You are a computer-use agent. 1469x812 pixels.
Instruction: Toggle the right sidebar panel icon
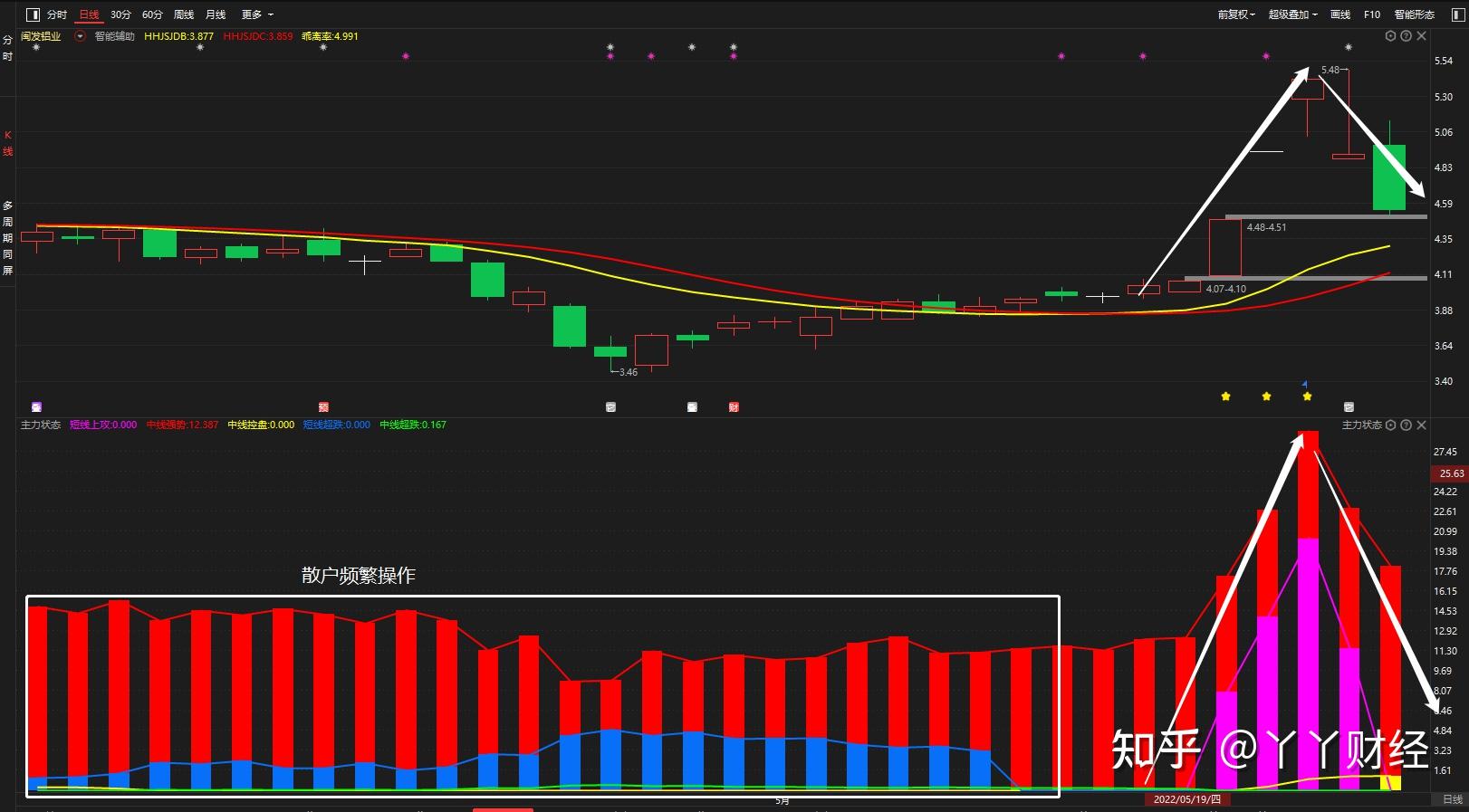point(1457,14)
